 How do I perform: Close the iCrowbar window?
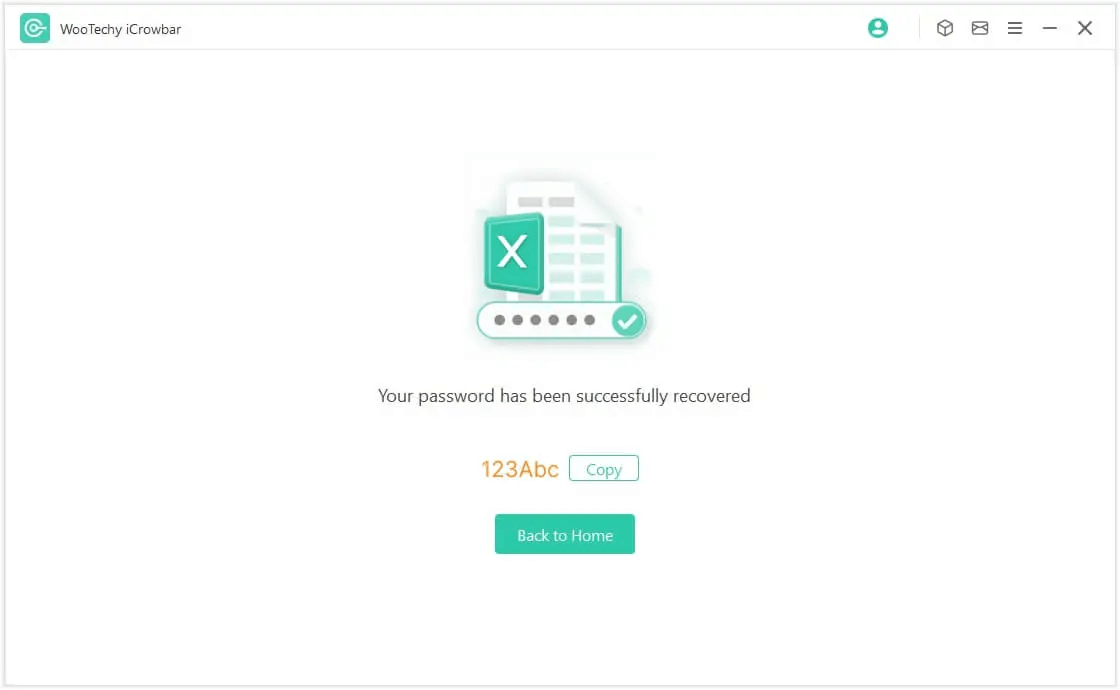pyautogui.click(x=1084, y=28)
